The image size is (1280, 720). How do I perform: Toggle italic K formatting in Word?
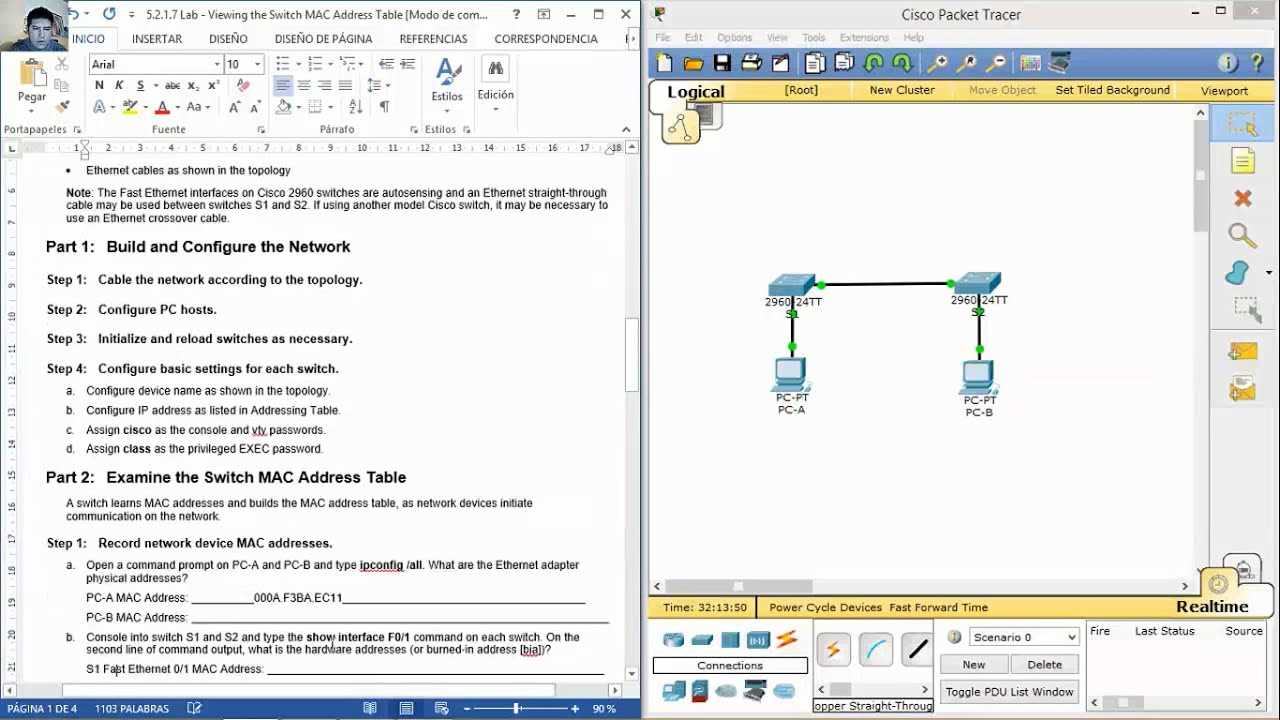[x=119, y=86]
